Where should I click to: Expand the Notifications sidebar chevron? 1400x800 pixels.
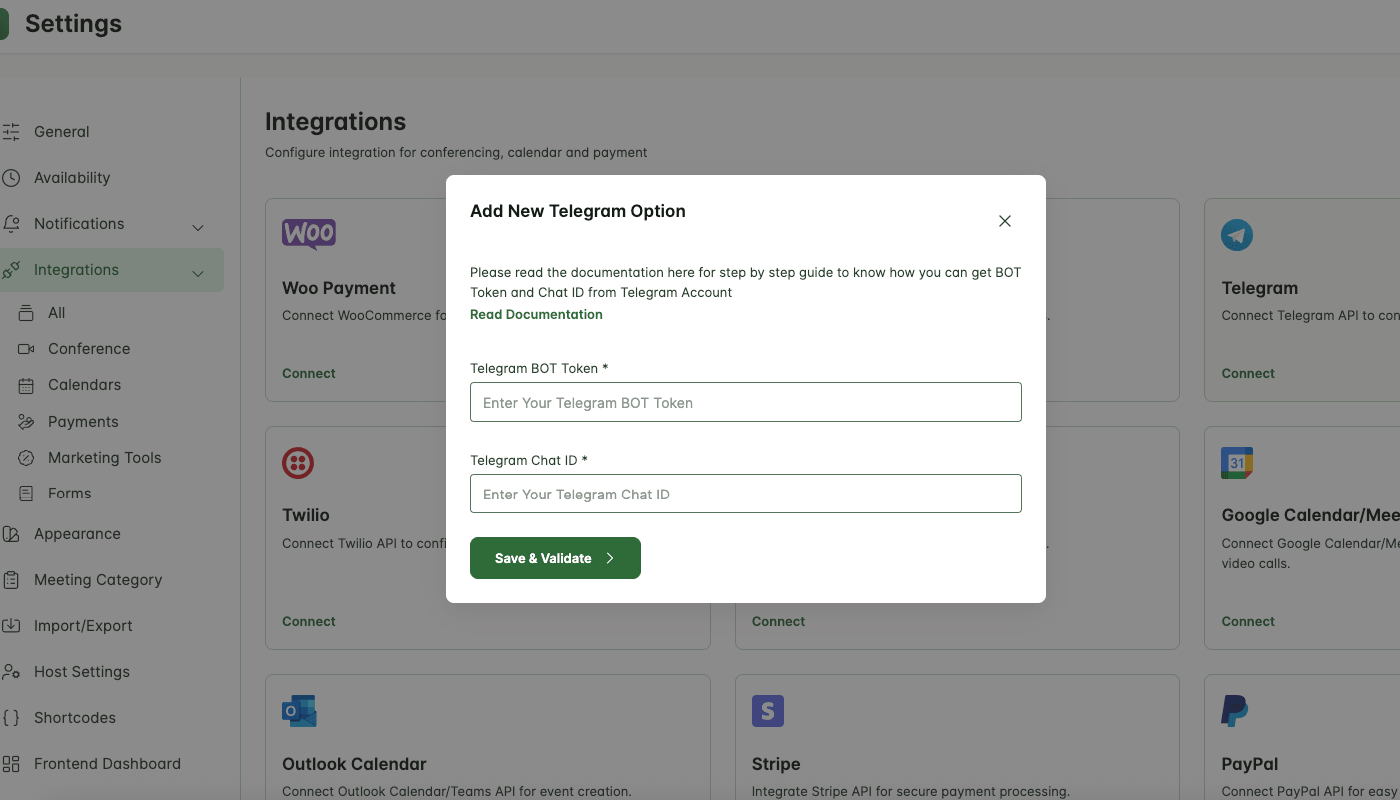tap(198, 227)
